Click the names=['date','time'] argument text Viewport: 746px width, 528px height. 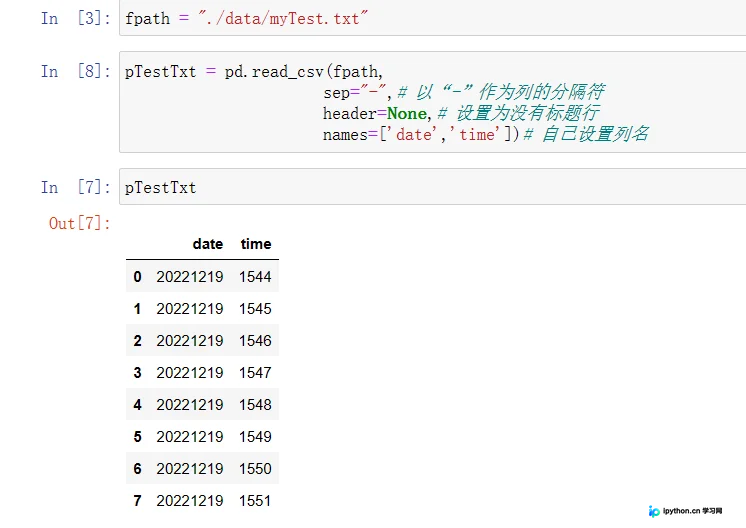tap(421, 135)
